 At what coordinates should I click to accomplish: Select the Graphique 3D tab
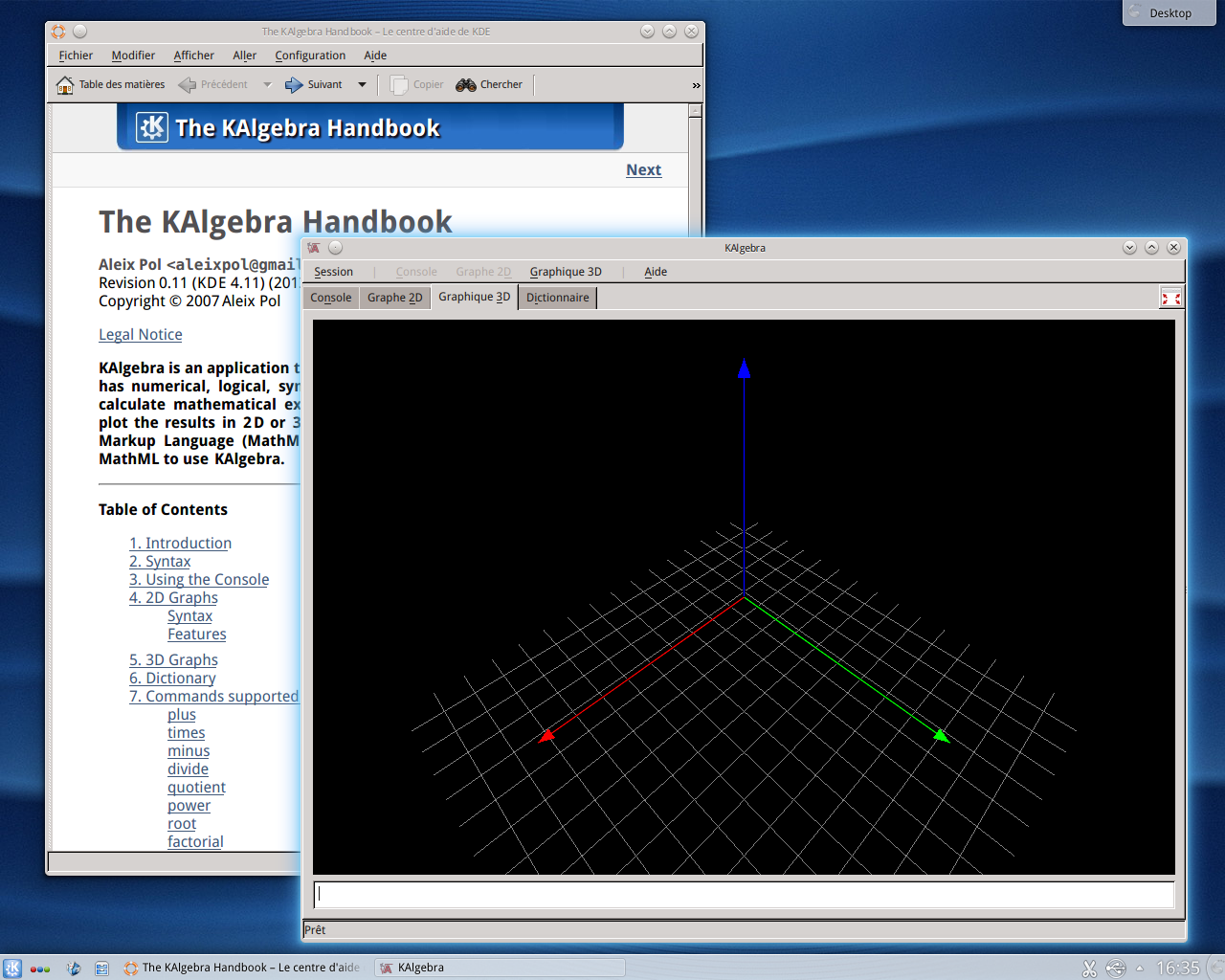tap(475, 297)
